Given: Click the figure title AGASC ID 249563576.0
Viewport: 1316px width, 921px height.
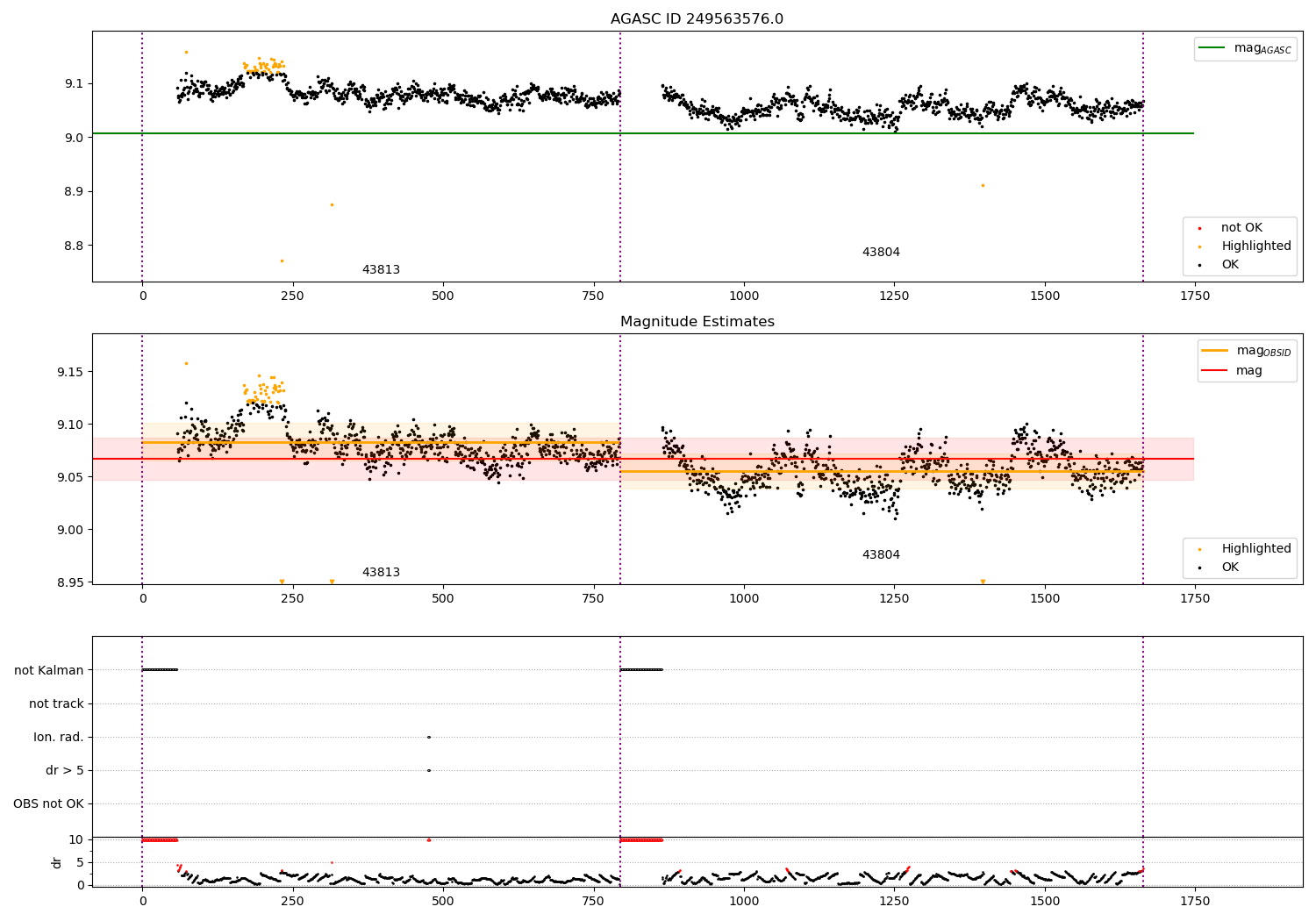Looking at the screenshot, I should click(x=697, y=19).
